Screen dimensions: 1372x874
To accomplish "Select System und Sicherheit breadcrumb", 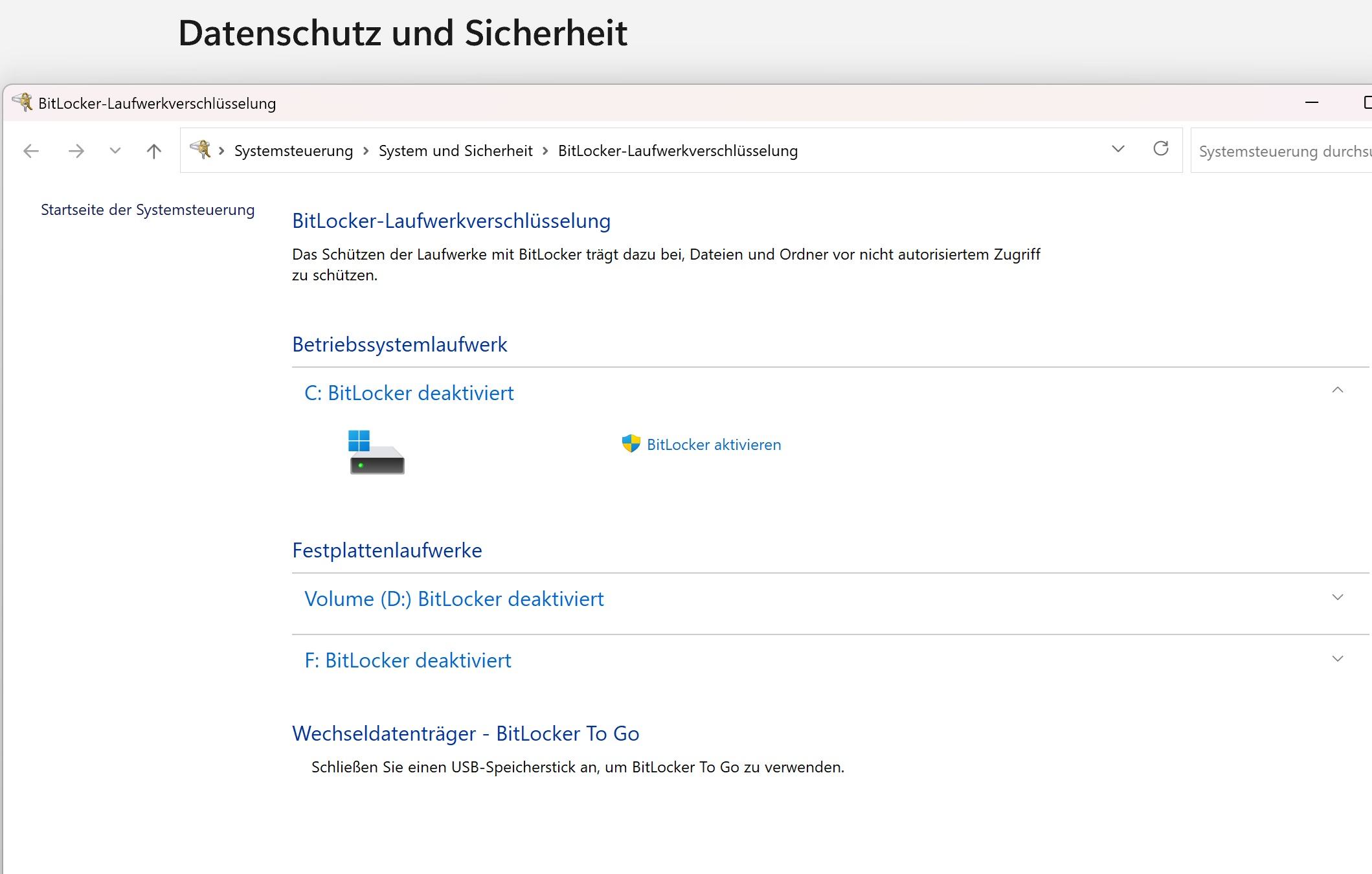I will tap(455, 151).
